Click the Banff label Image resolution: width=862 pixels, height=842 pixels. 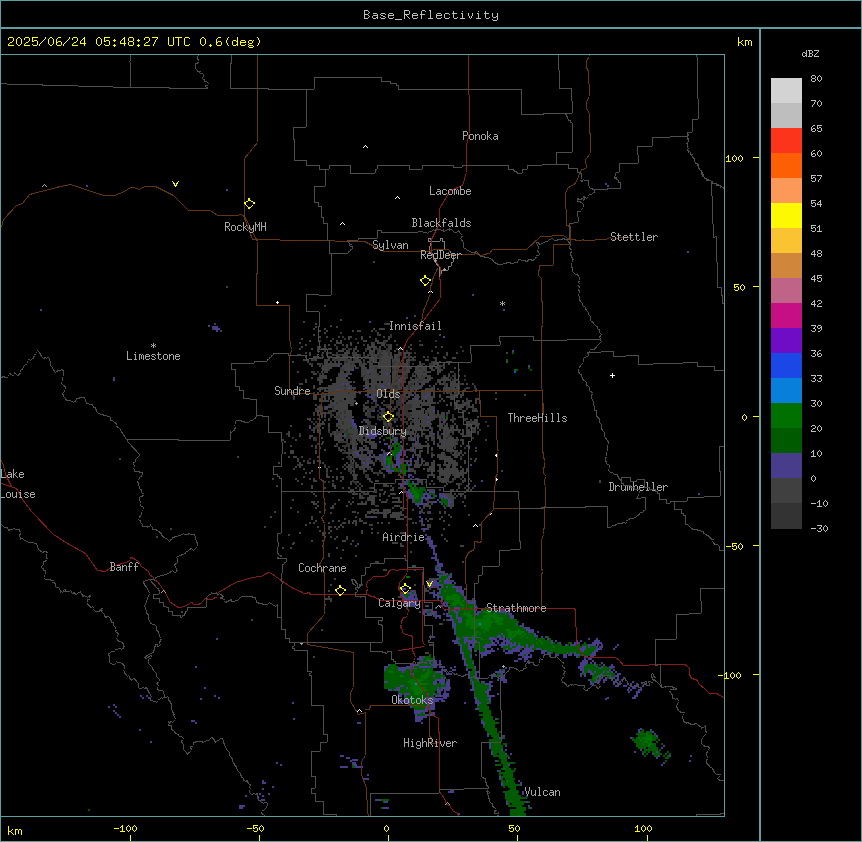click(x=124, y=567)
